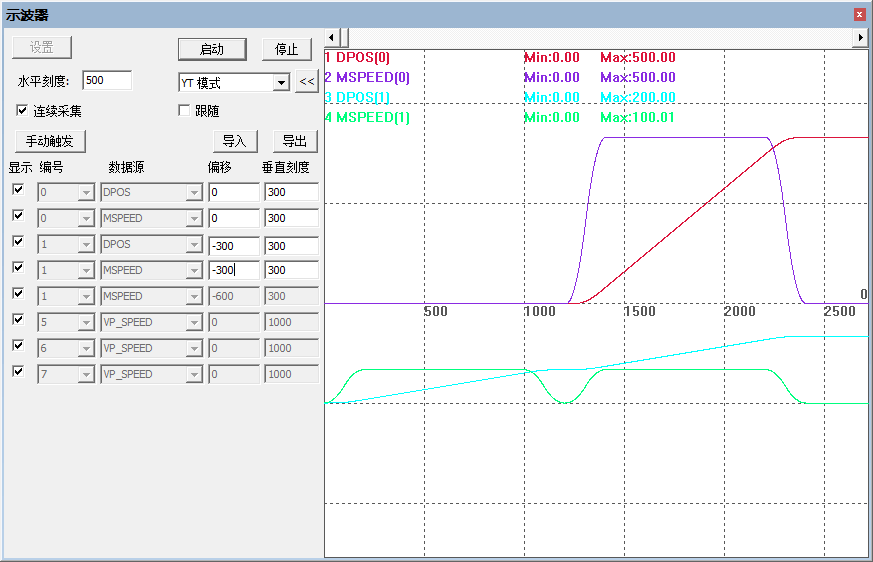Click the << collapse panel button
The width and height of the screenshot is (873, 562).
pyautogui.click(x=307, y=82)
